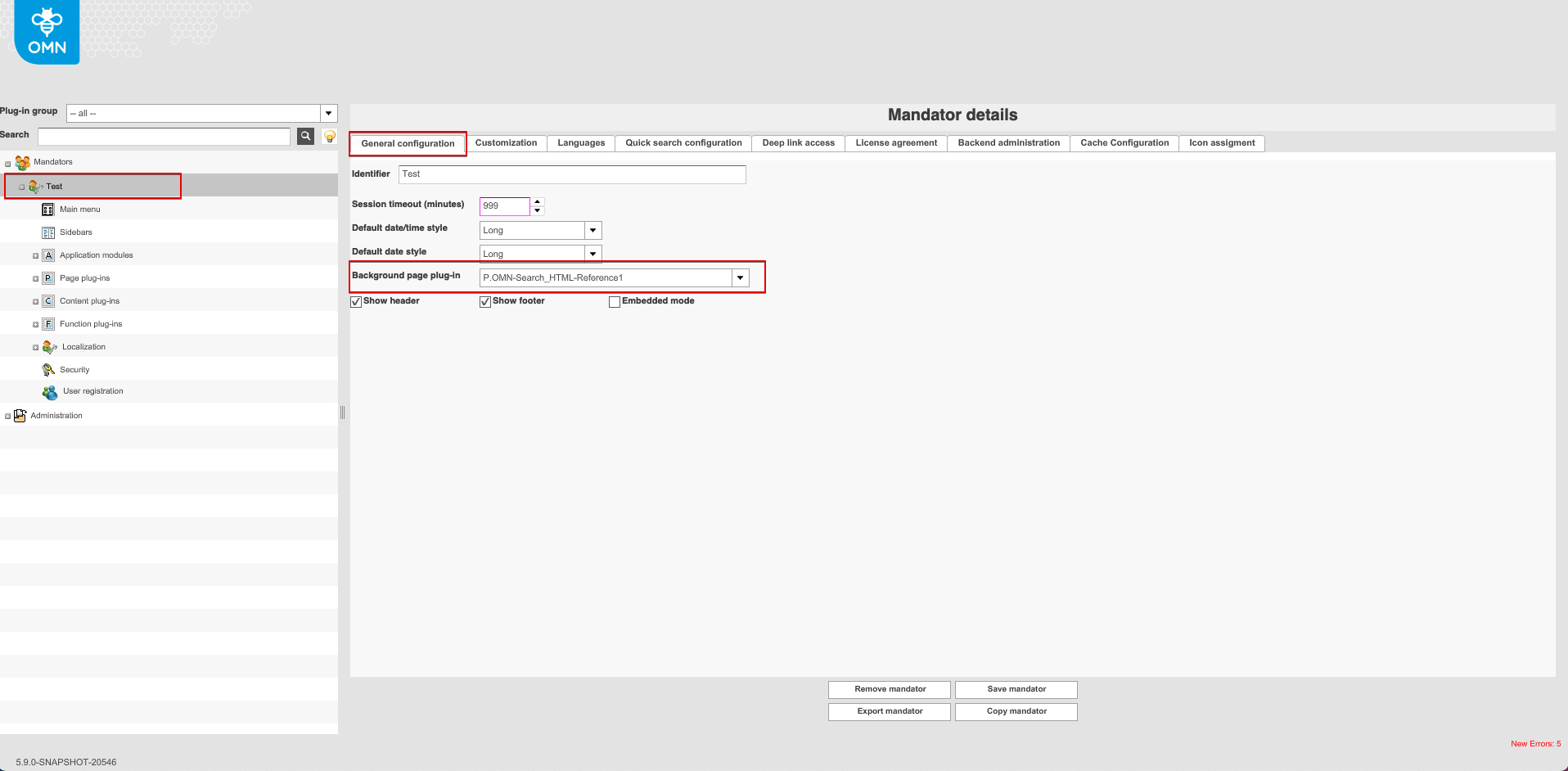Select the Administration tree item

tap(56, 416)
